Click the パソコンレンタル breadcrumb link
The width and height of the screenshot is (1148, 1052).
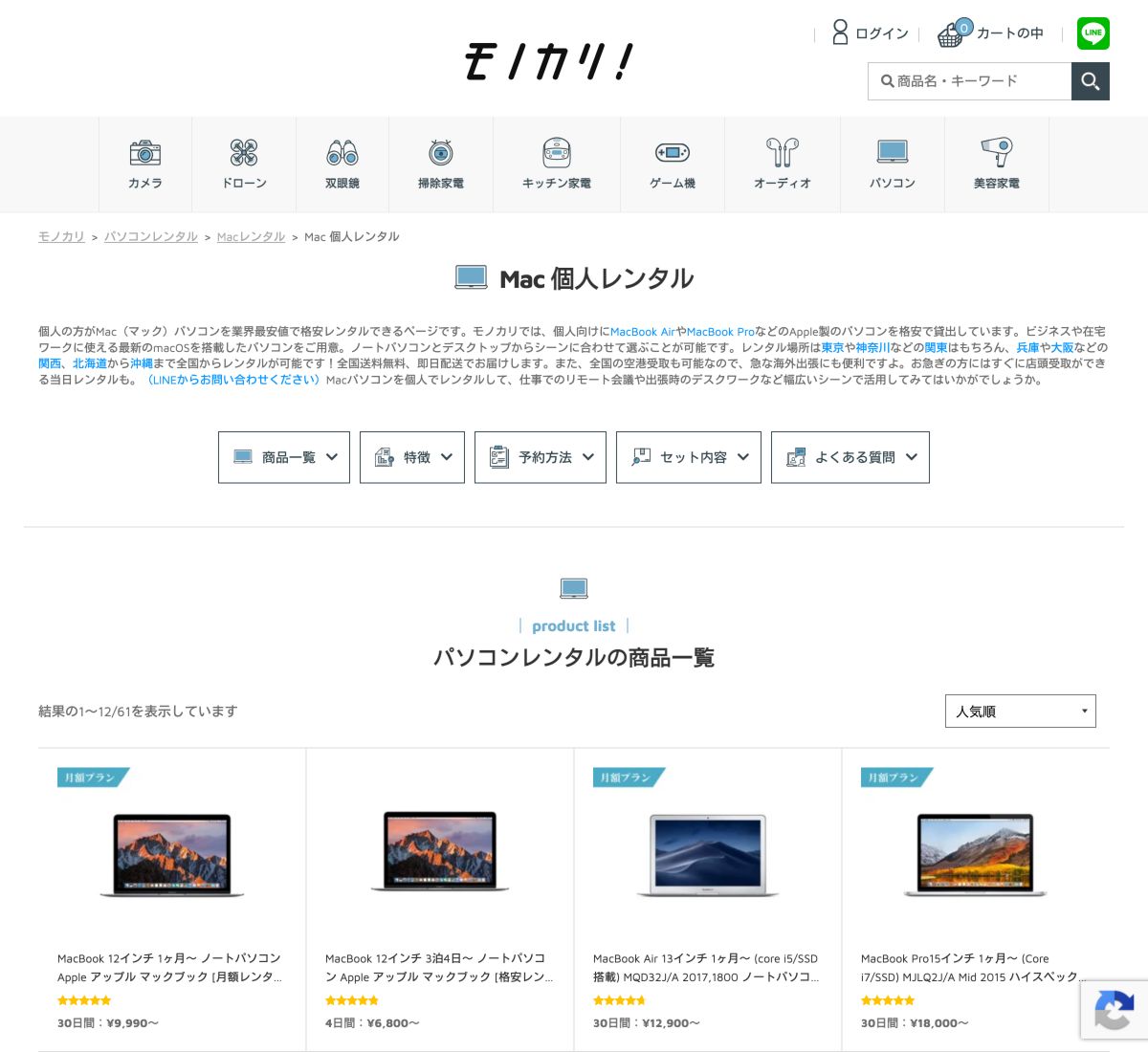[x=151, y=237]
